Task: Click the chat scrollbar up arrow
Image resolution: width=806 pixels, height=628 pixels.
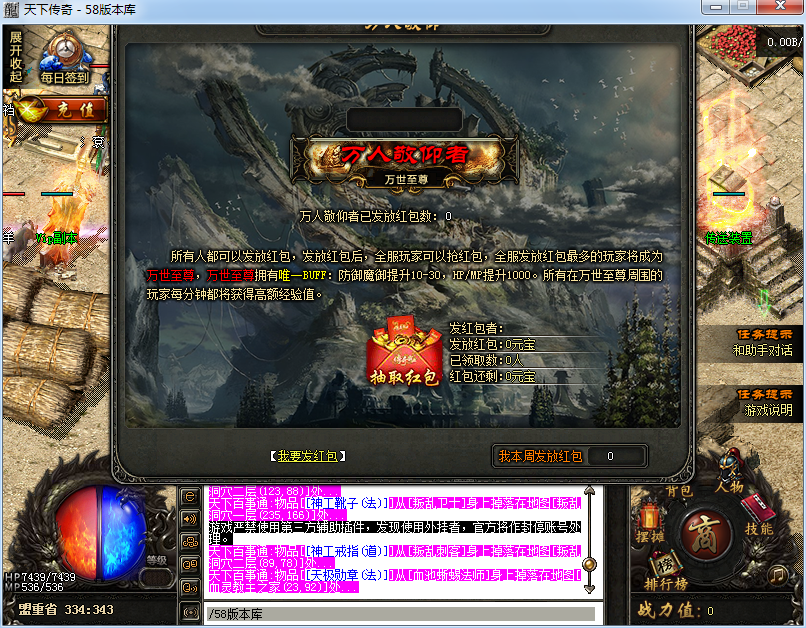Action: (590, 491)
